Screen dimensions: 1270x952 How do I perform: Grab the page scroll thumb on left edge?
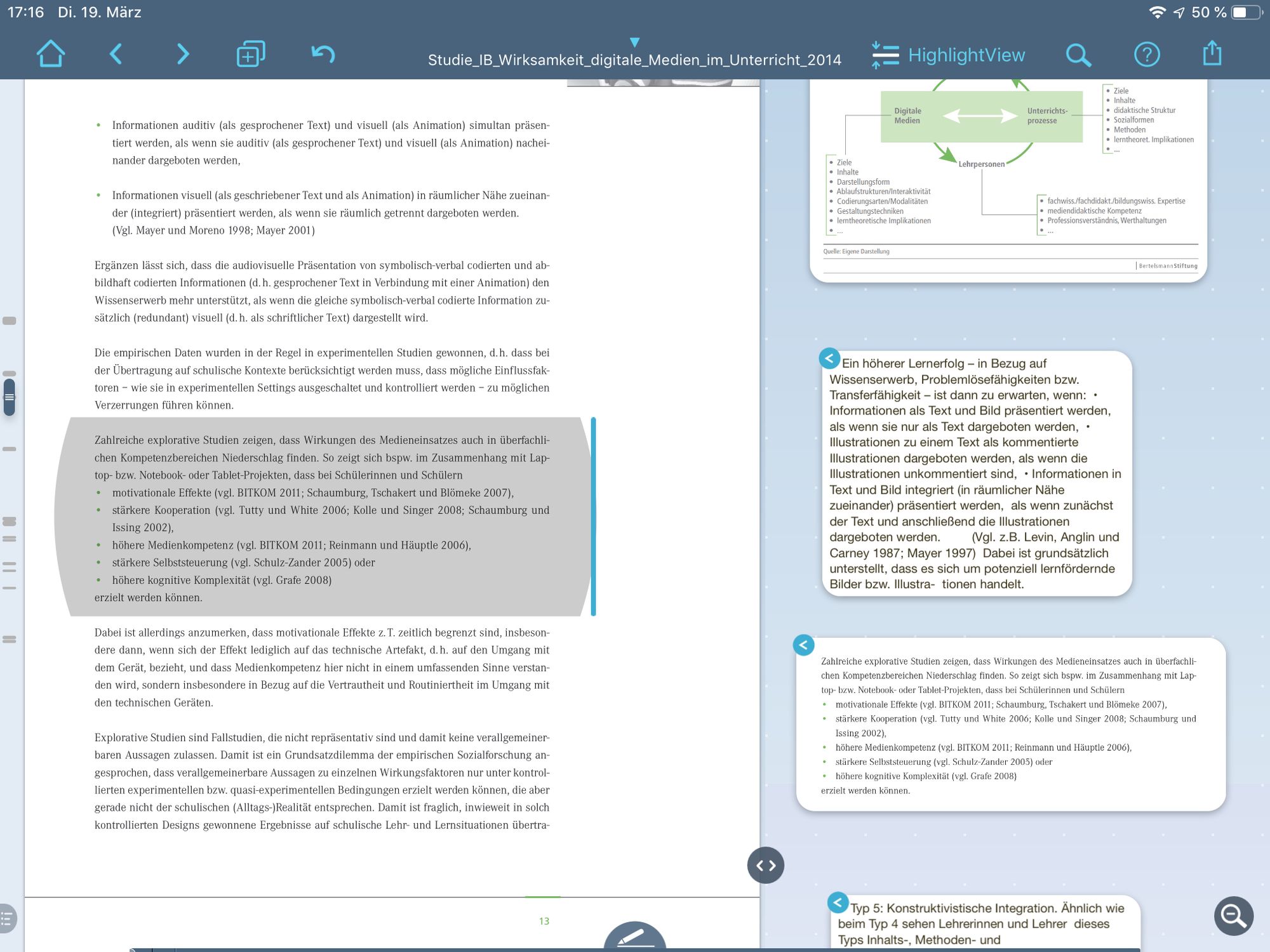9,397
